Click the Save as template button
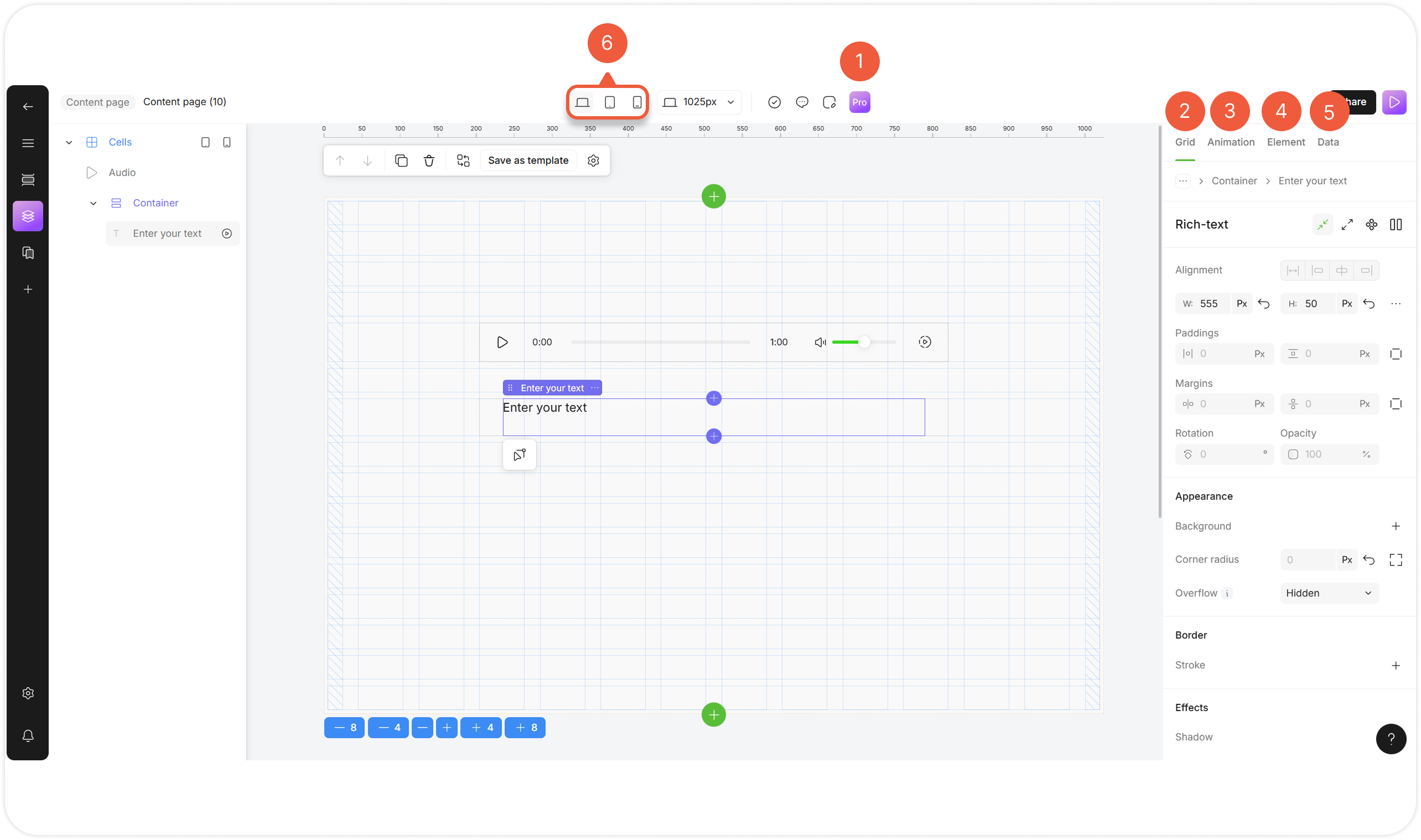The width and height of the screenshot is (1421, 840). click(x=527, y=161)
